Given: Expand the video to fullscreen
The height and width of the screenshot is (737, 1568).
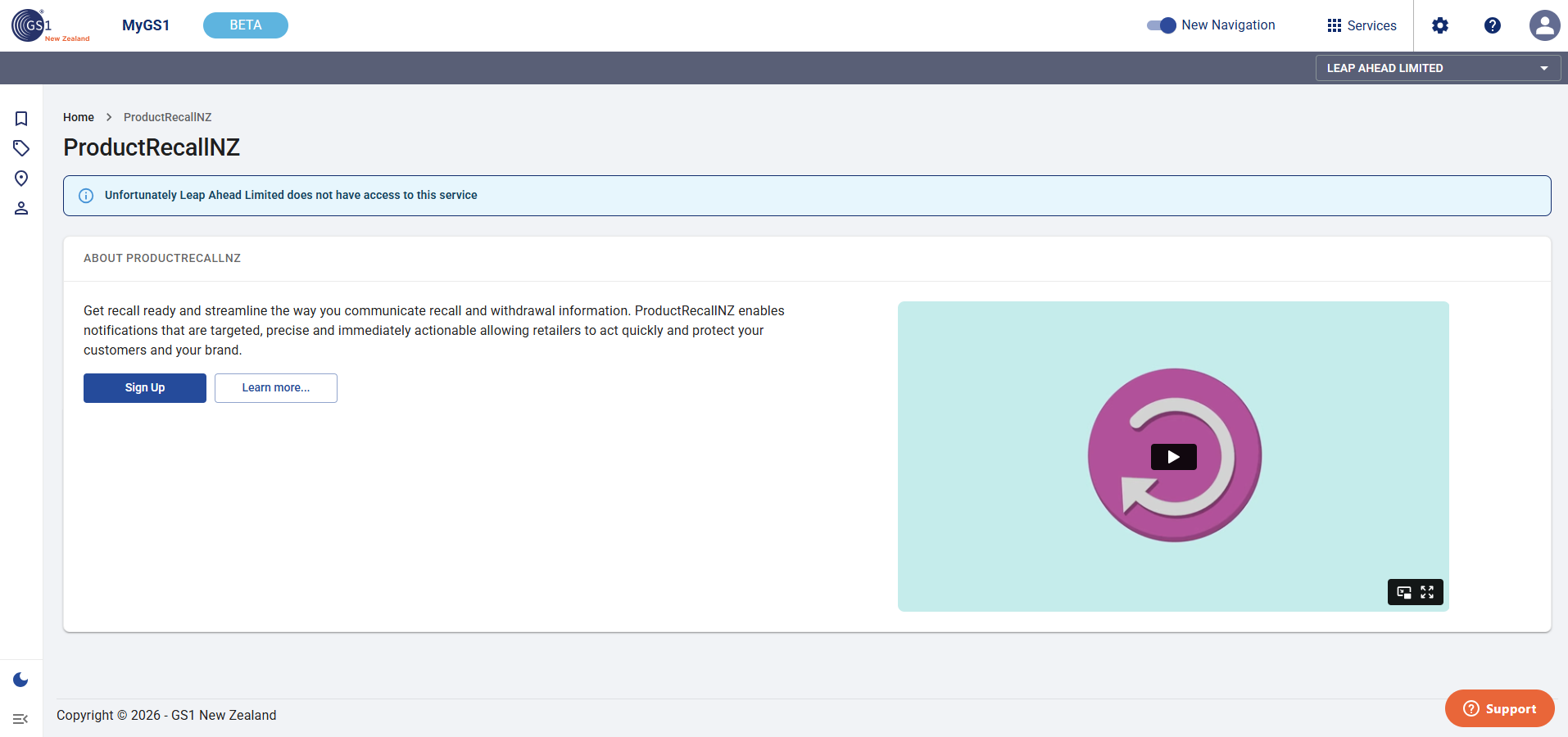Looking at the screenshot, I should [1427, 592].
